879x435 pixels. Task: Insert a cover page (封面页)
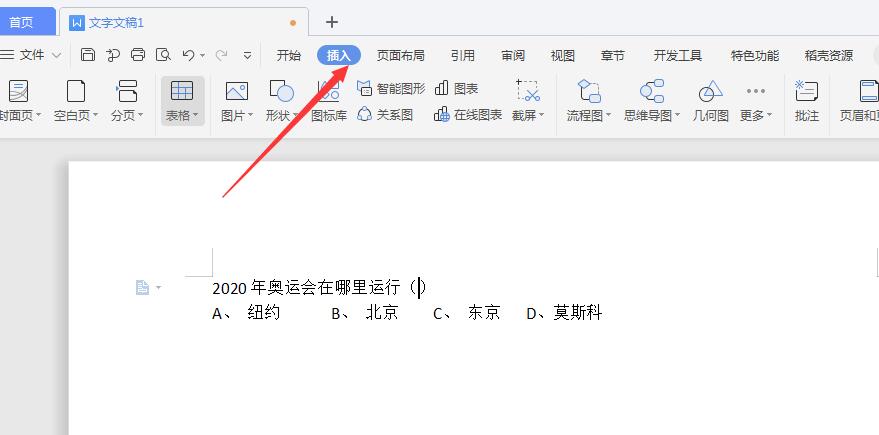[18, 100]
